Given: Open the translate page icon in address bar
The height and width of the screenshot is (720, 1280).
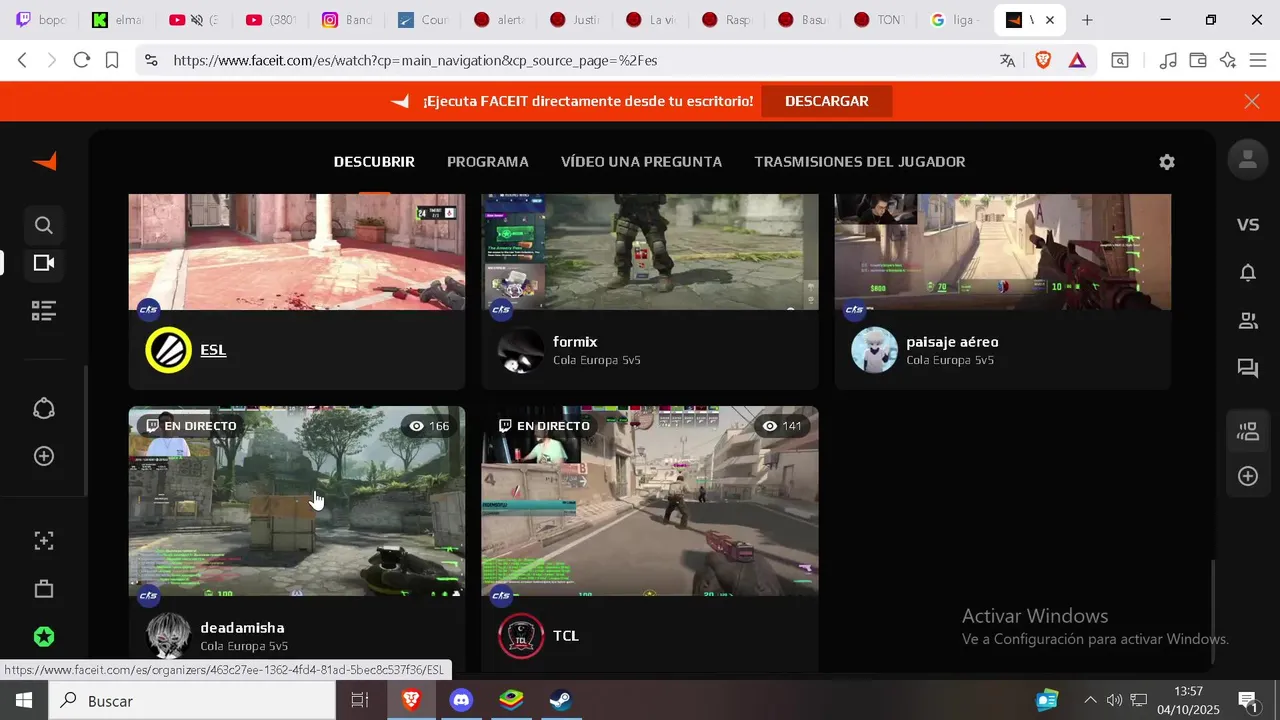Looking at the screenshot, I should point(1007,60).
